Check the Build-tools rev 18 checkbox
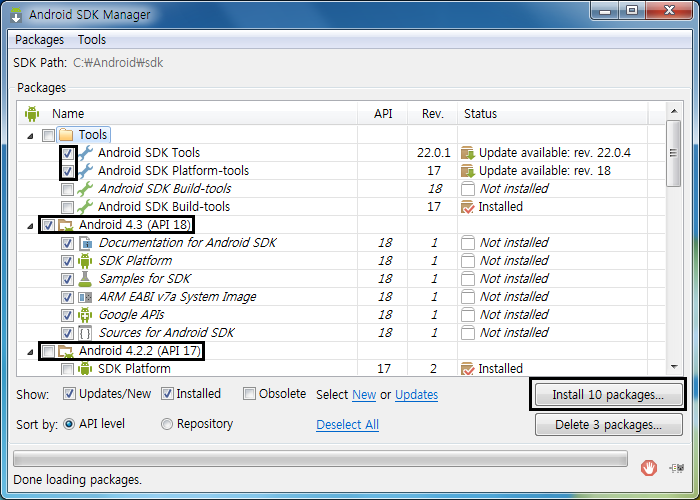This screenshot has width=700, height=500. (x=67, y=189)
